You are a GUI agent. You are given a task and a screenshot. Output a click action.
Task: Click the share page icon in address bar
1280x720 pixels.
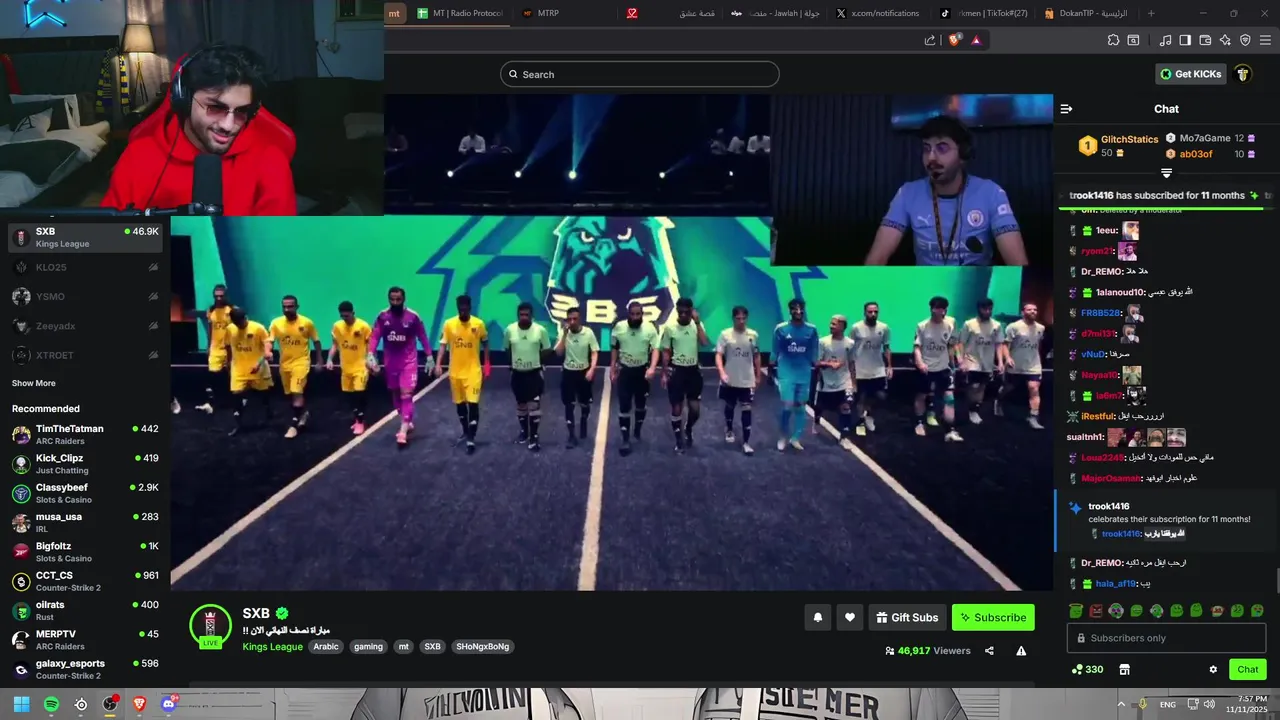tap(930, 40)
